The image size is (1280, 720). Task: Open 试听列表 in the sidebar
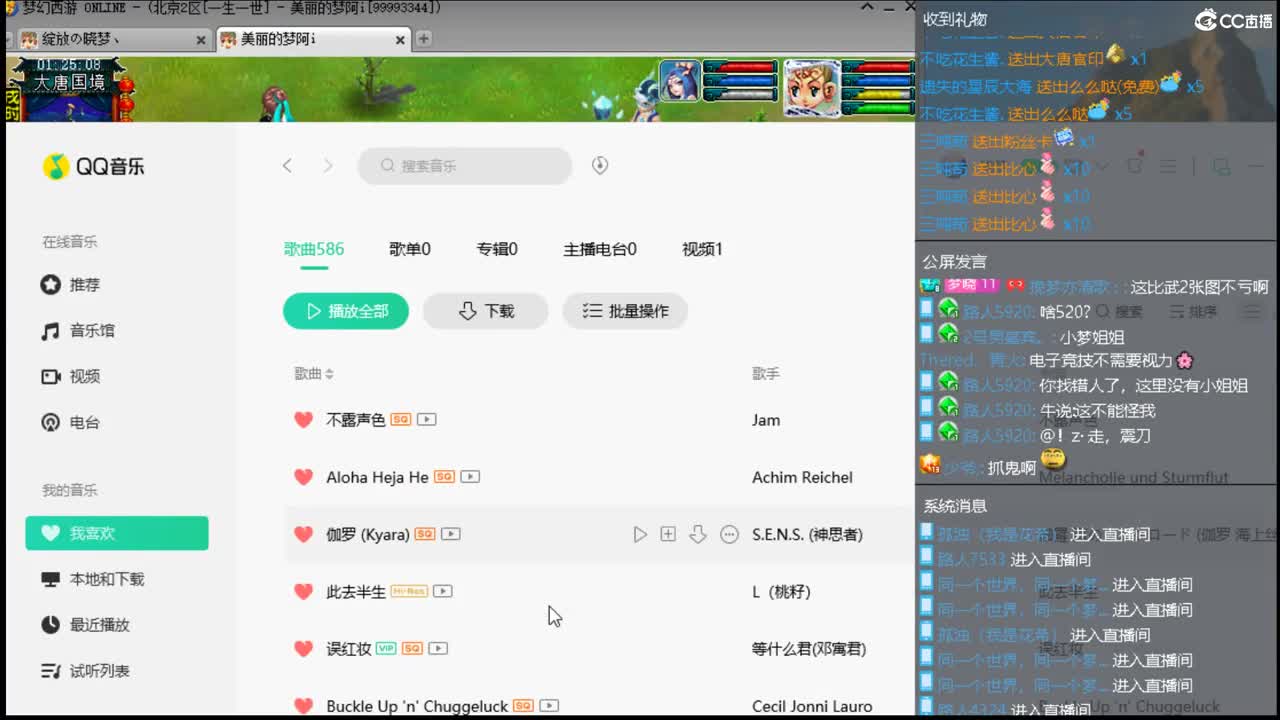(x=85, y=671)
